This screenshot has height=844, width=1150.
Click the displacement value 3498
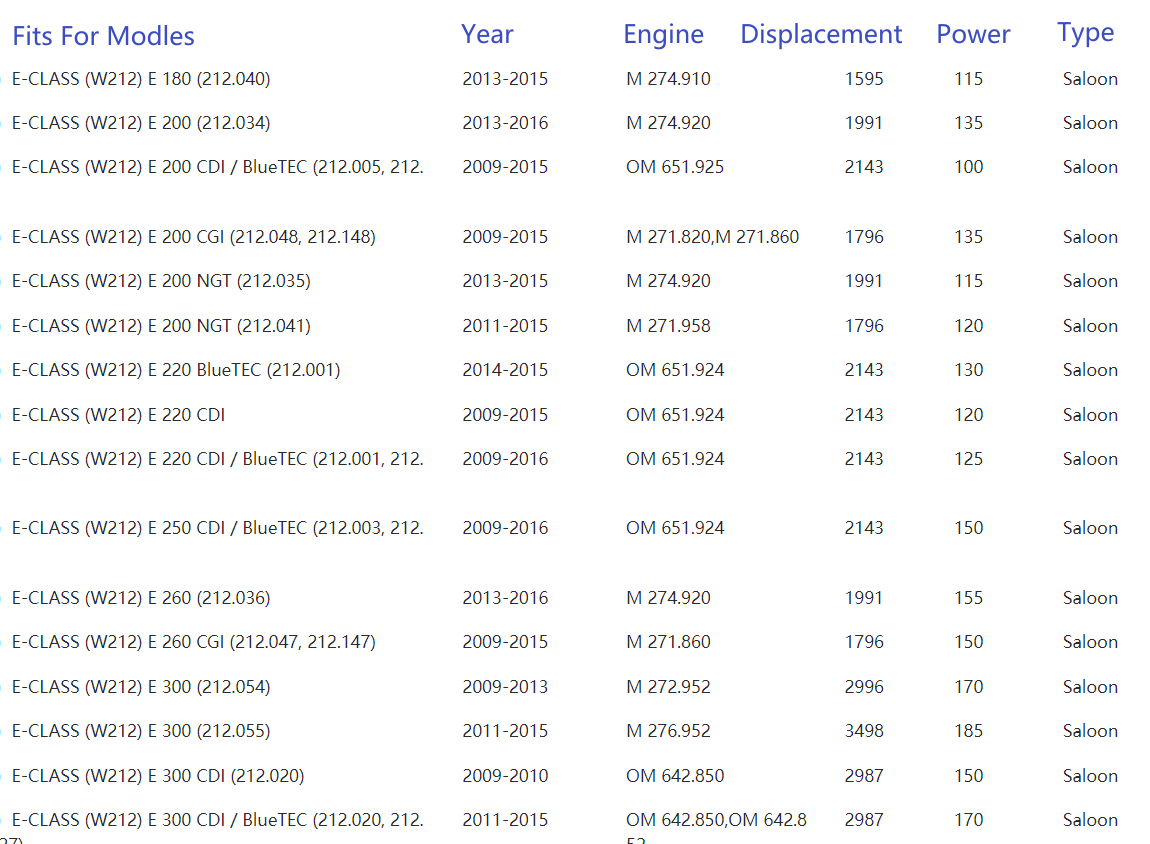[864, 731]
